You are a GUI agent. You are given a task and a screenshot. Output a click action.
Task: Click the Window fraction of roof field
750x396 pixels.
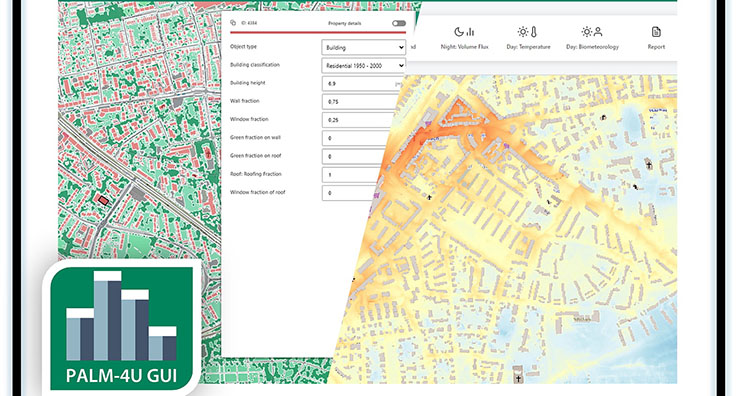click(x=349, y=193)
